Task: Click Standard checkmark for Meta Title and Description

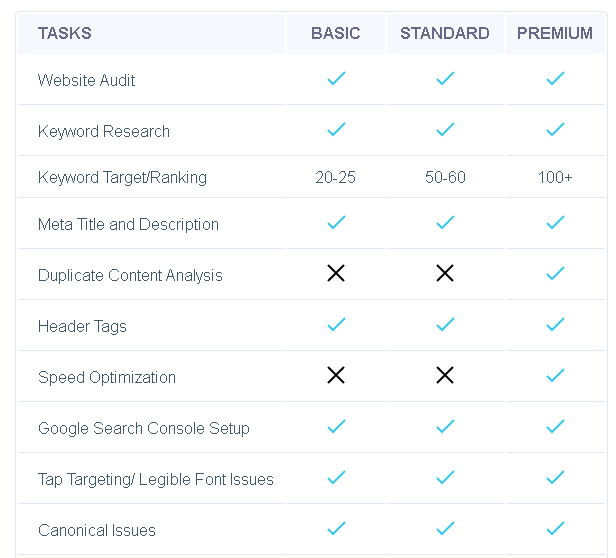Action: click(x=445, y=222)
